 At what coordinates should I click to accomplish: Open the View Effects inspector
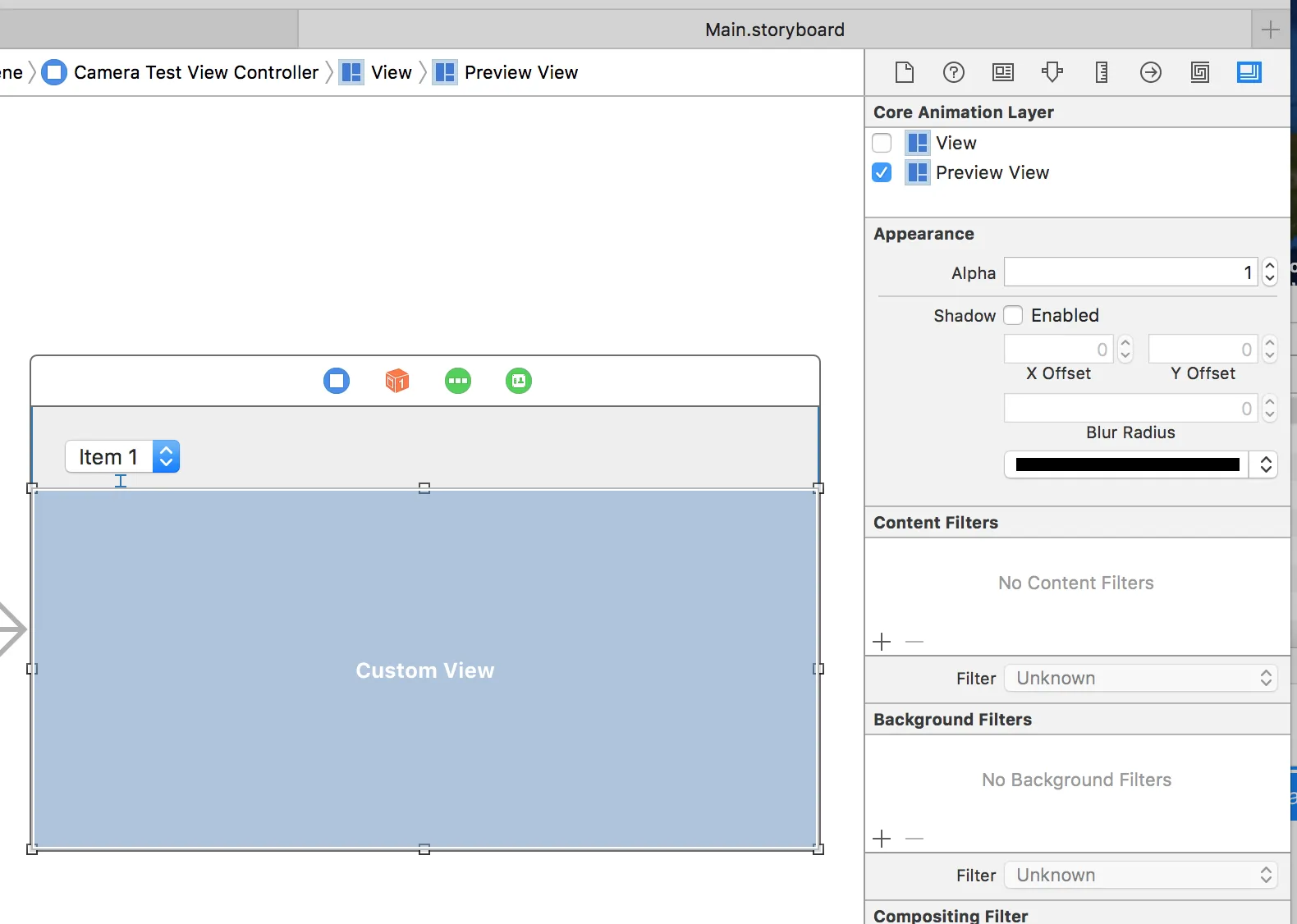tap(1249, 72)
